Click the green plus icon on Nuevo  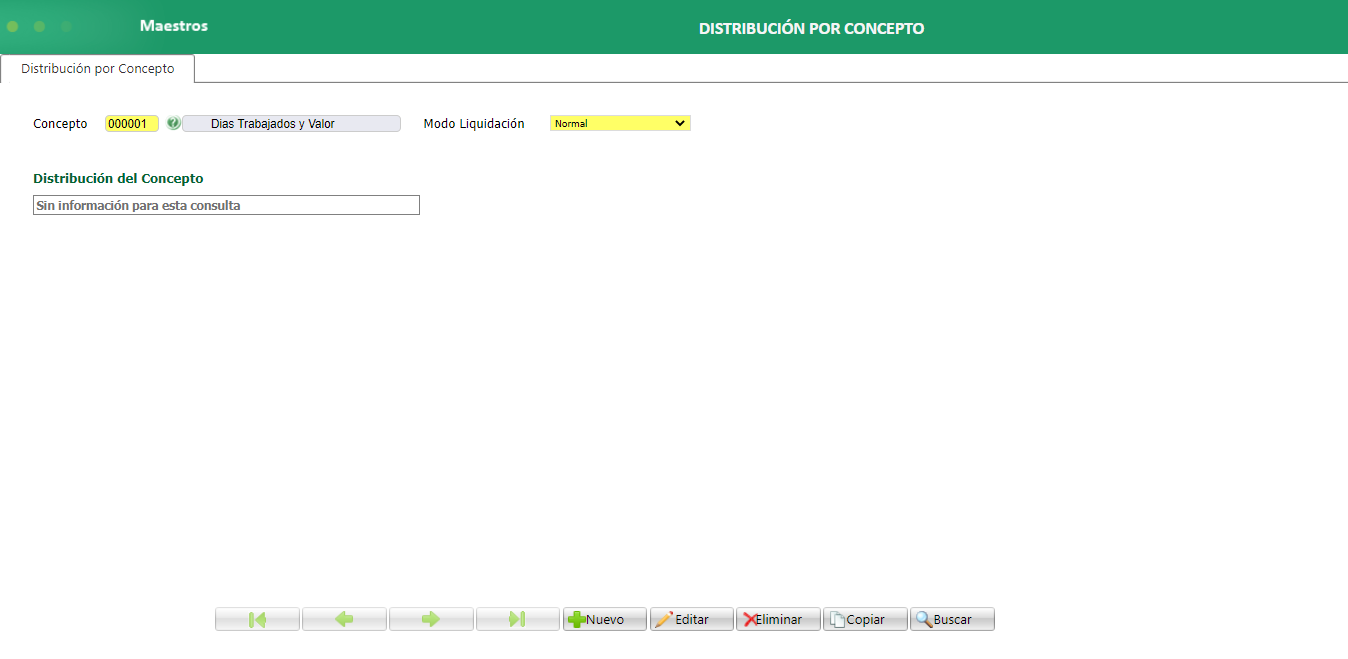pos(578,618)
